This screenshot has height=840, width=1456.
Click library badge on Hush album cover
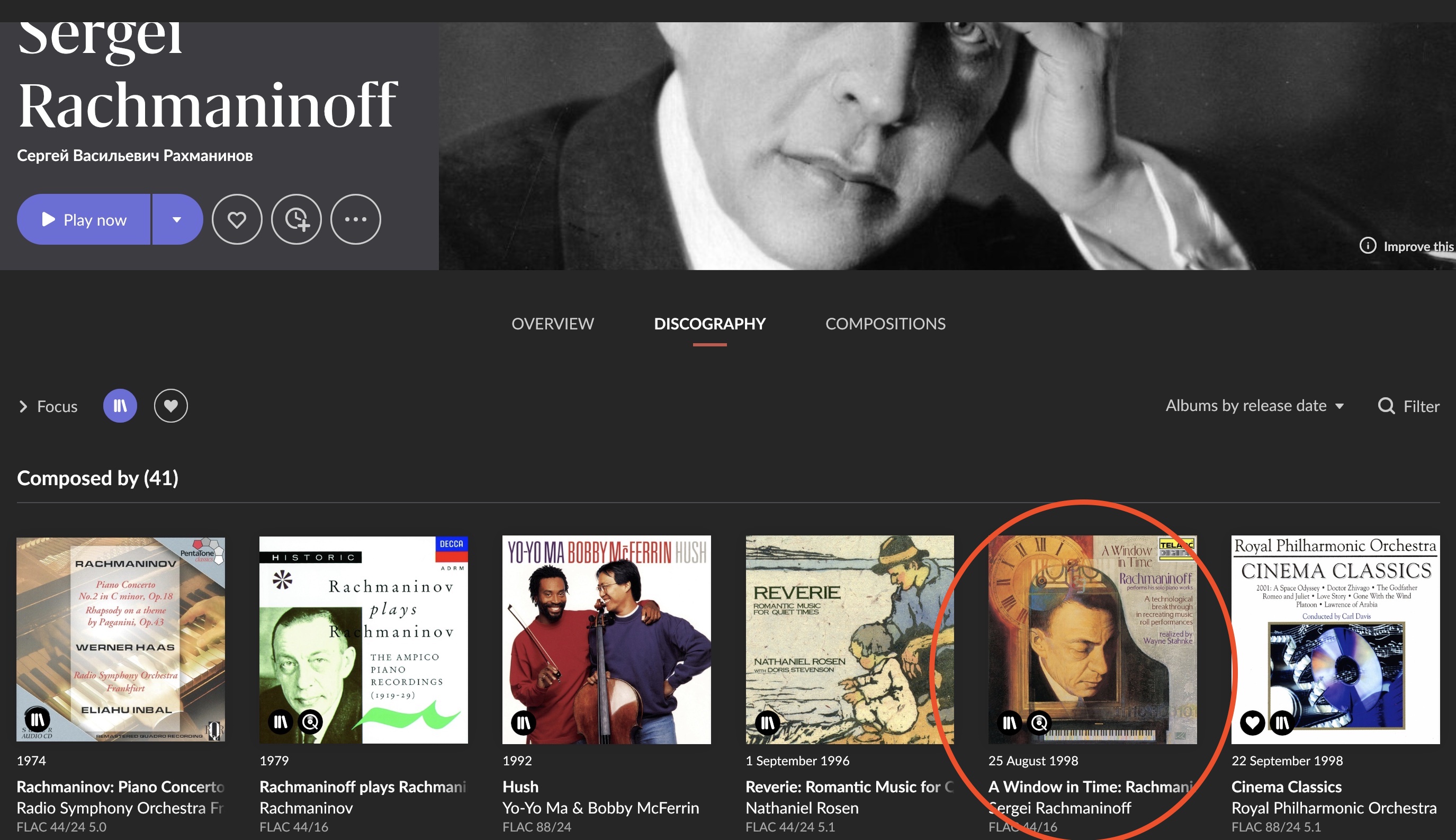pyautogui.click(x=524, y=722)
